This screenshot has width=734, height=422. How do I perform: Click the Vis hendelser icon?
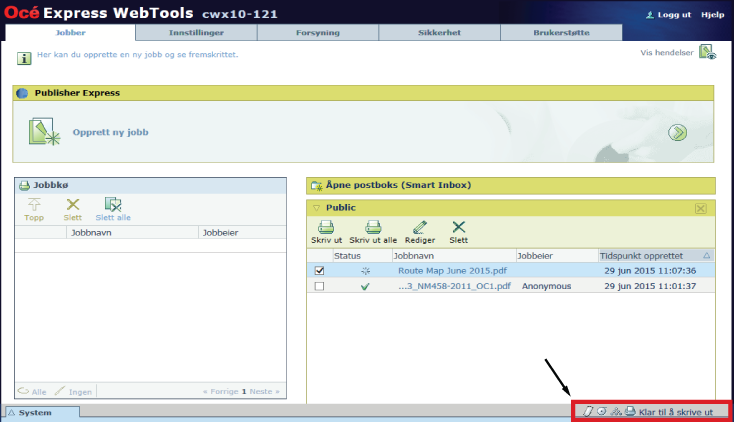click(x=707, y=52)
